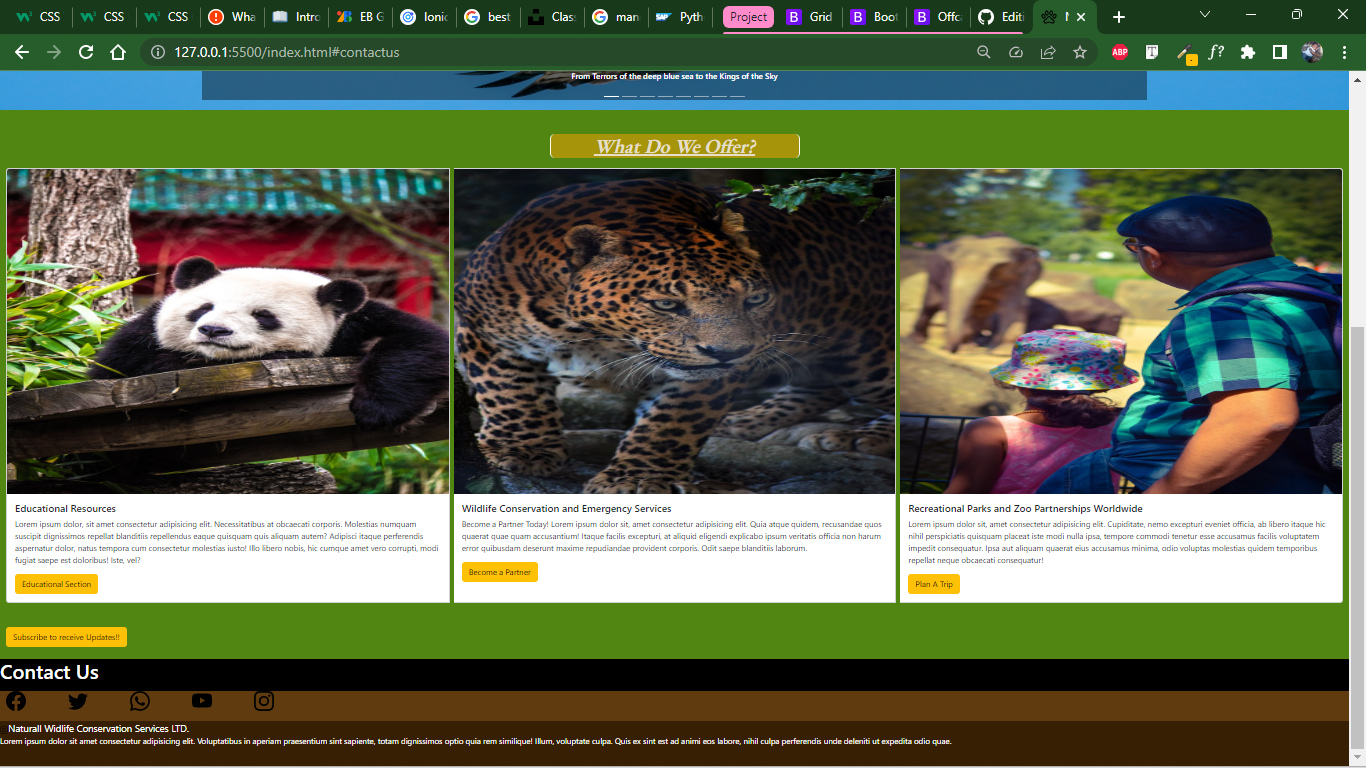The image size is (1366, 768).
Task: Click the address bar URL field
Action: click(560, 52)
